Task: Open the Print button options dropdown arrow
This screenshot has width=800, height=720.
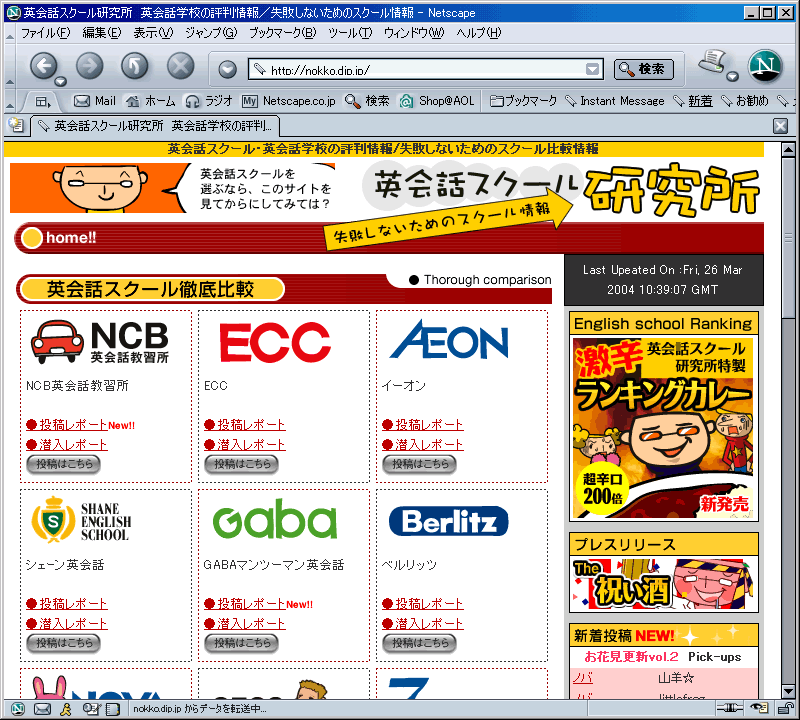Action: coord(733,77)
